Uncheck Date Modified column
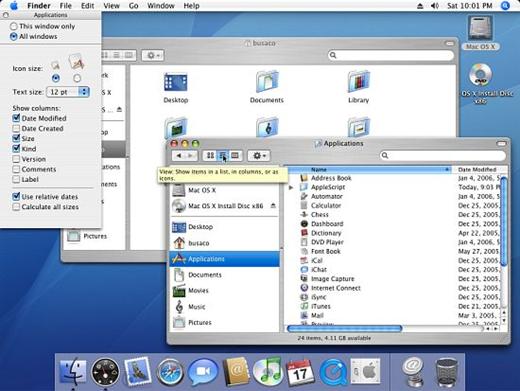This screenshot has height=391, width=520. 16,118
